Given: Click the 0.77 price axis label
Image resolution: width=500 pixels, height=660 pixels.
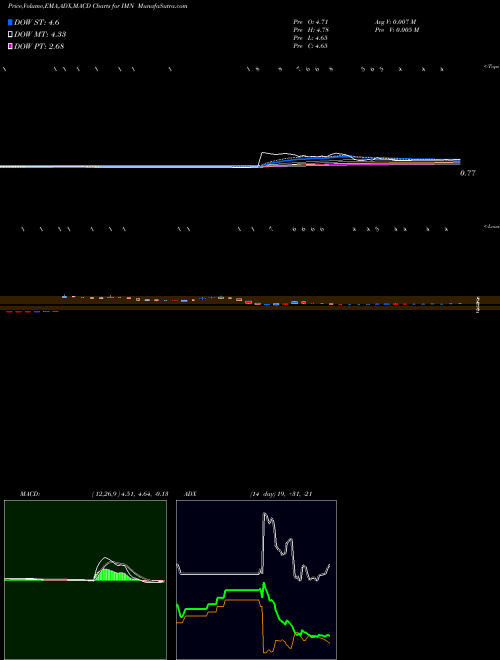Looking at the screenshot, I should (468, 173).
